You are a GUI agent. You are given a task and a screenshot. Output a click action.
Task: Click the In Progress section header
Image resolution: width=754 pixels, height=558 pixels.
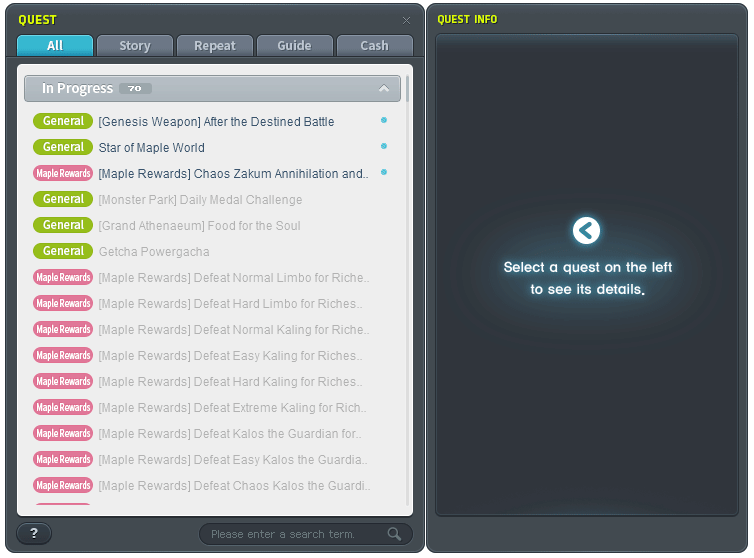coord(212,89)
